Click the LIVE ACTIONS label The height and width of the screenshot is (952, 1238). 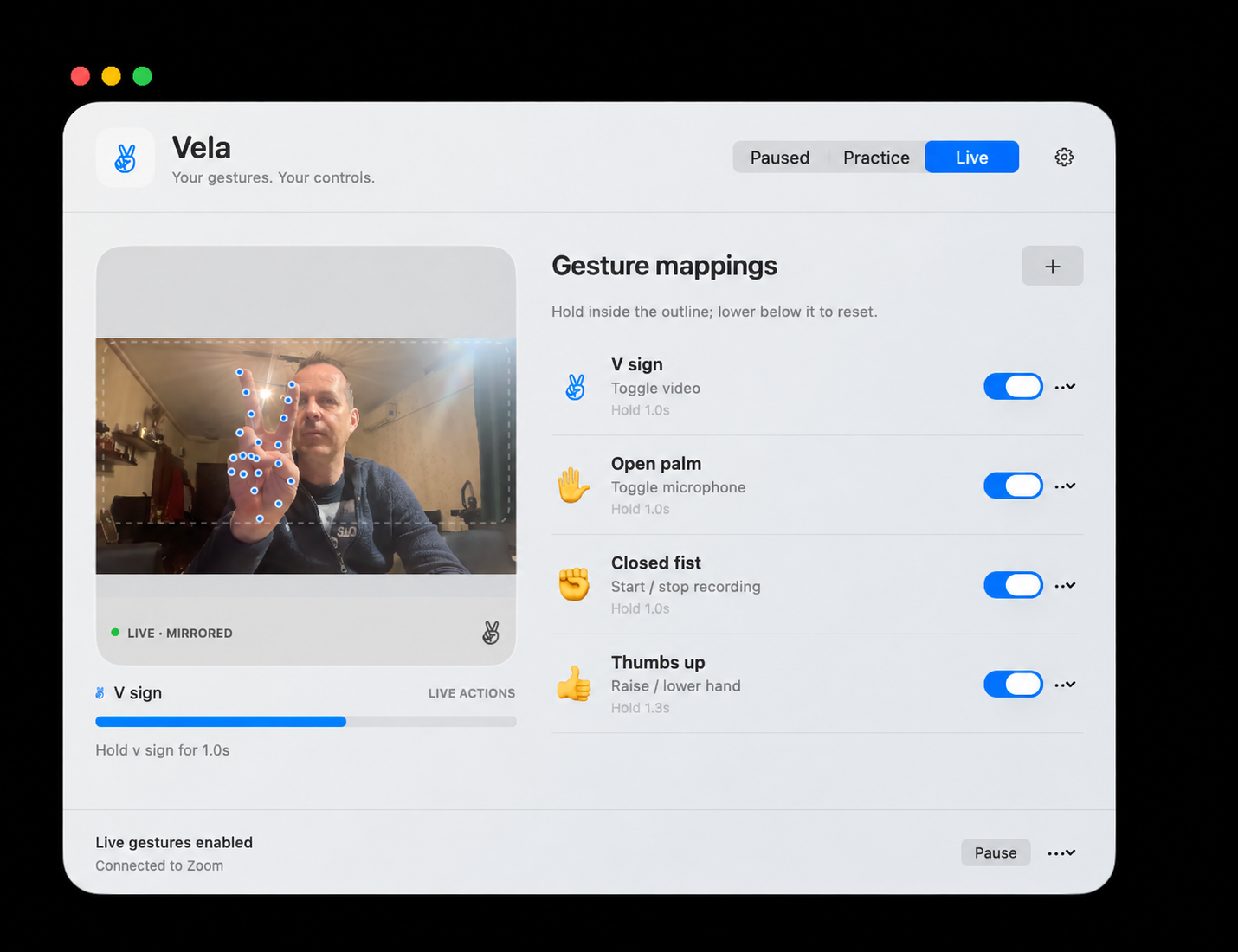pos(472,693)
